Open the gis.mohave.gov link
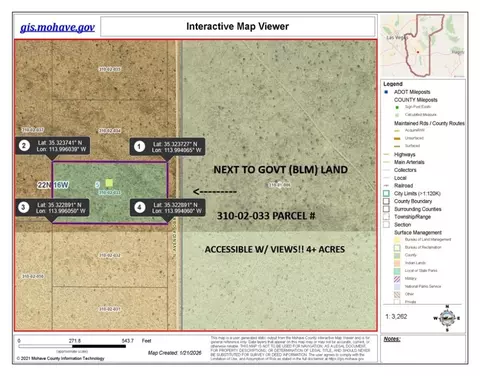 click(57, 27)
